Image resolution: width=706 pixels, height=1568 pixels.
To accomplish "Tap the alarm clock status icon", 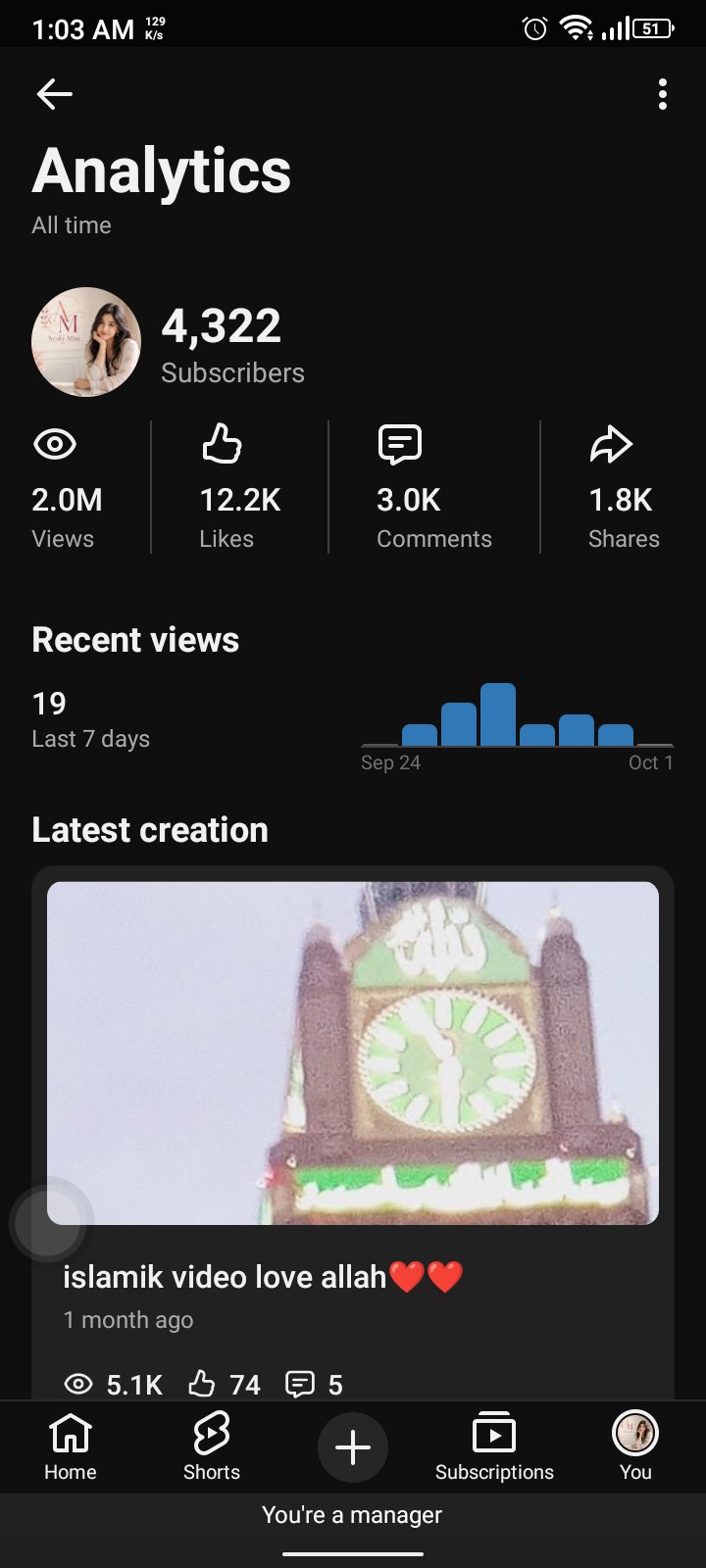I will point(534,29).
